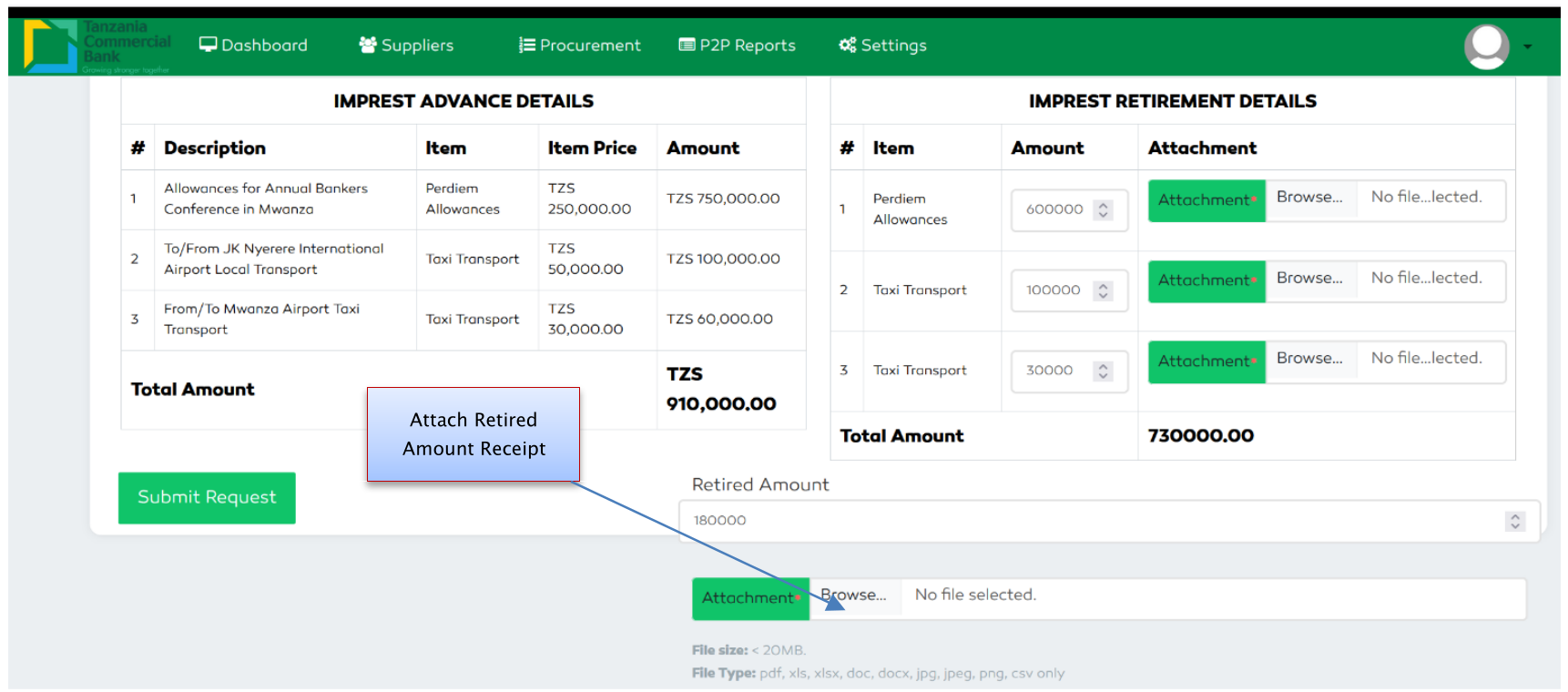Click the Suppliers people icon
Image resolution: width=1568 pixels, height=692 pixels.
click(368, 45)
